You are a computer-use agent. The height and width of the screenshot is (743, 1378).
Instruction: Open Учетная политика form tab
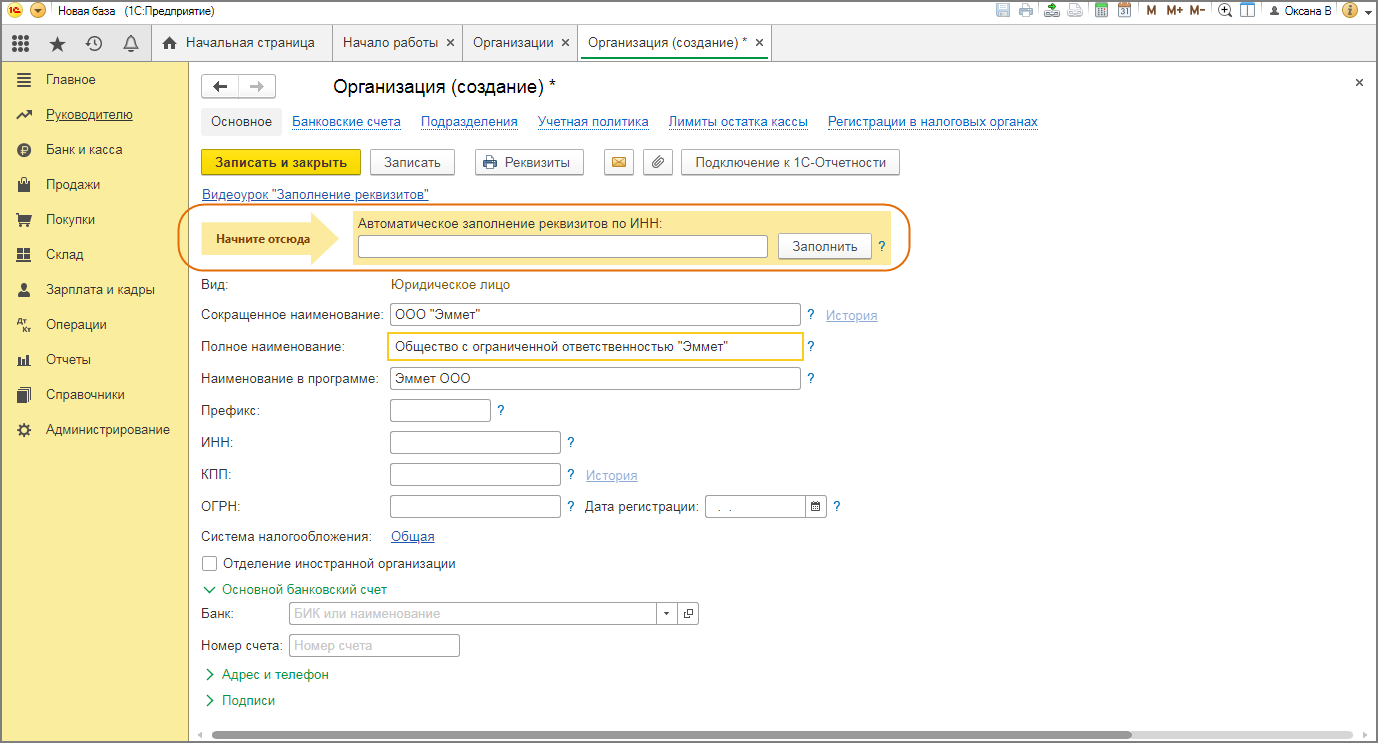coord(593,122)
